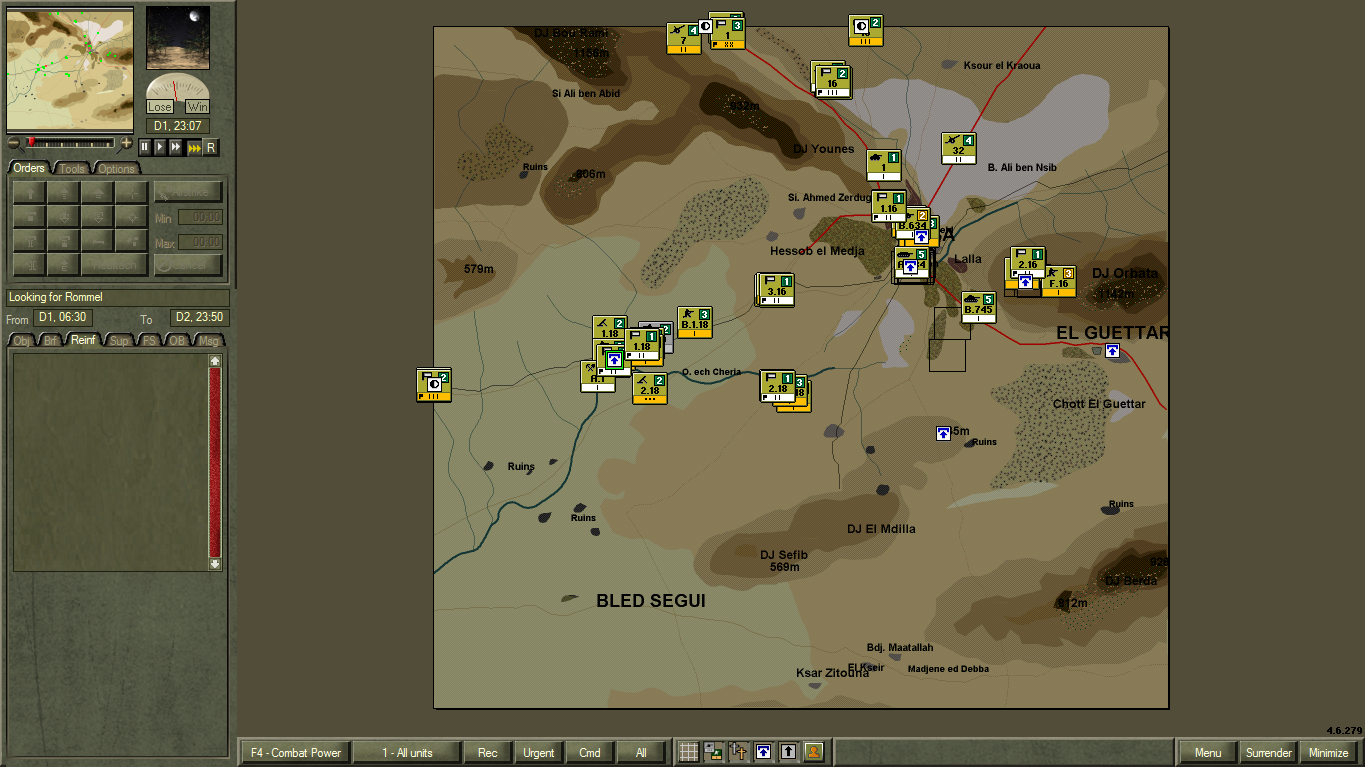Image resolution: width=1369 pixels, height=769 pixels.
Task: Click the Surrender button
Action: pos(1268,752)
